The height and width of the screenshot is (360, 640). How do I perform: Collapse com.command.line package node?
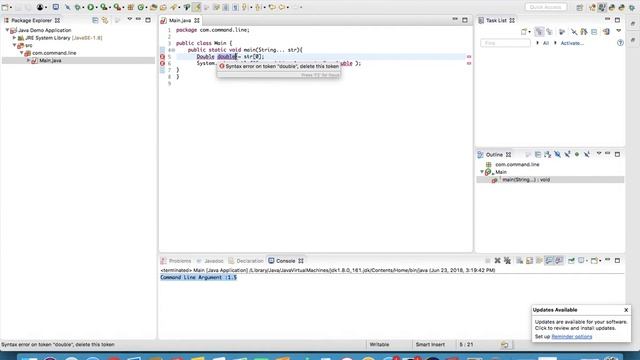tap(22, 53)
